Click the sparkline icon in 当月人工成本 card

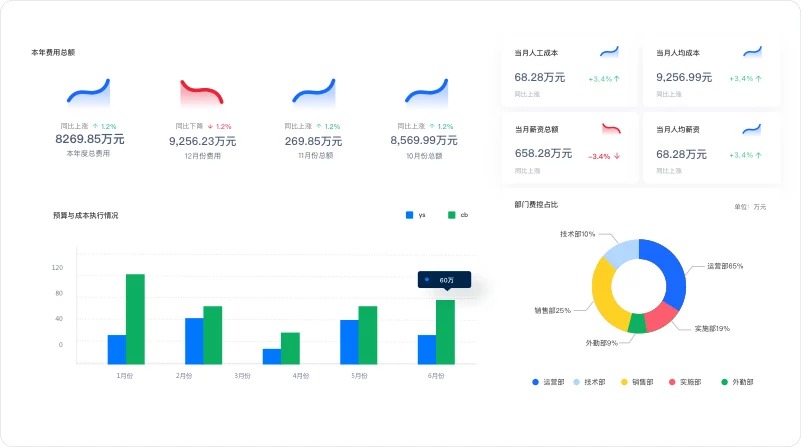609,52
